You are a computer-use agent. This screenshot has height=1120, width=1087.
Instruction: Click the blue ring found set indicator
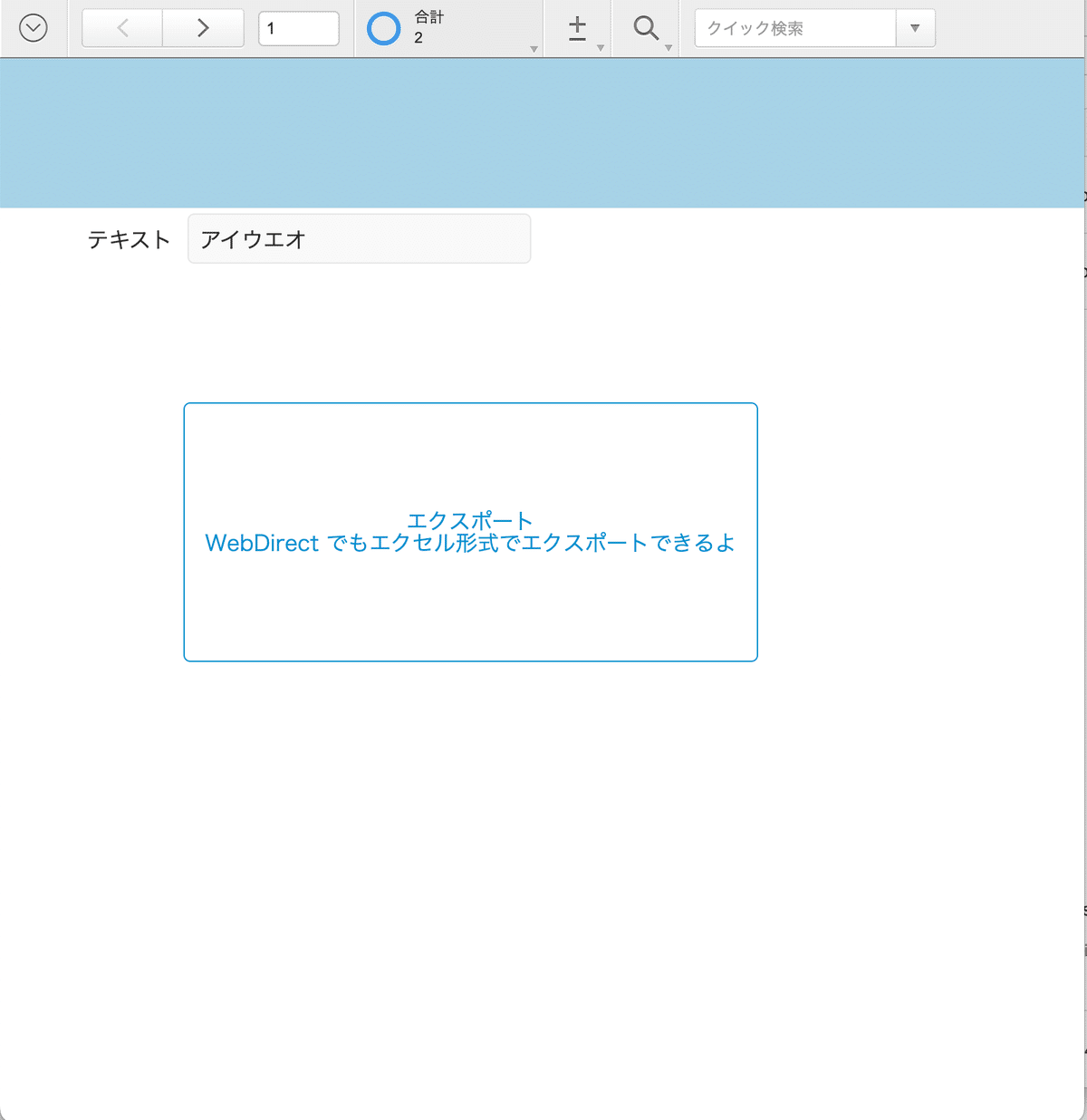pyautogui.click(x=383, y=28)
